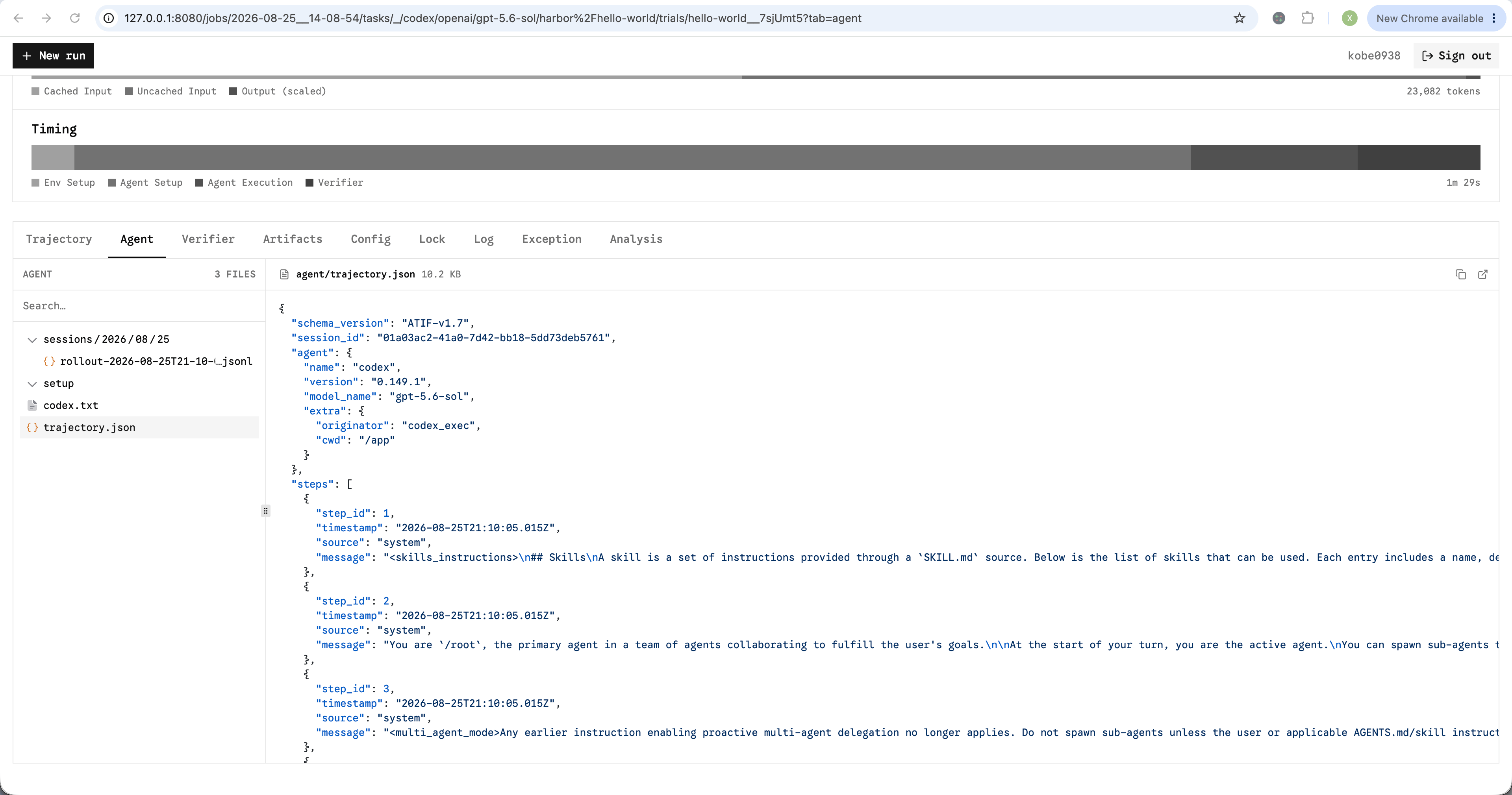This screenshot has width=1512, height=795.
Task: Click the Cached Input legend swatch
Action: click(x=35, y=92)
